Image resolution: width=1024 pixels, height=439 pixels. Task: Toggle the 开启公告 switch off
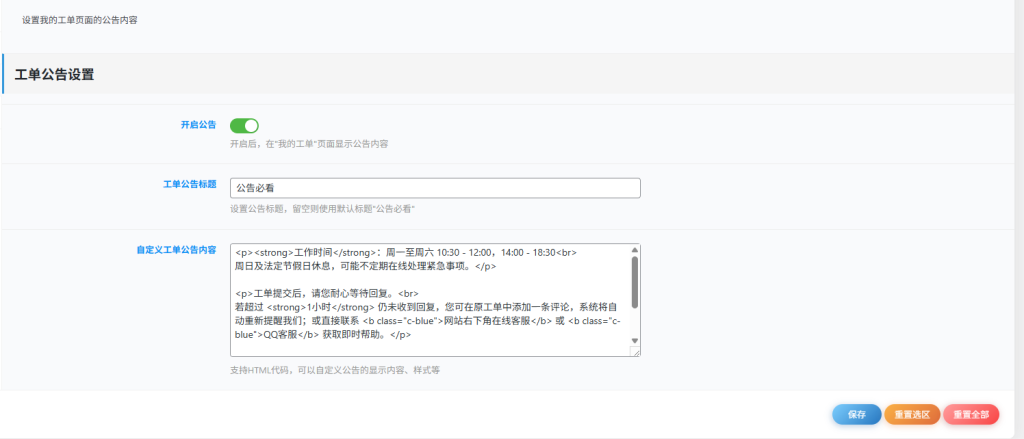[244, 125]
